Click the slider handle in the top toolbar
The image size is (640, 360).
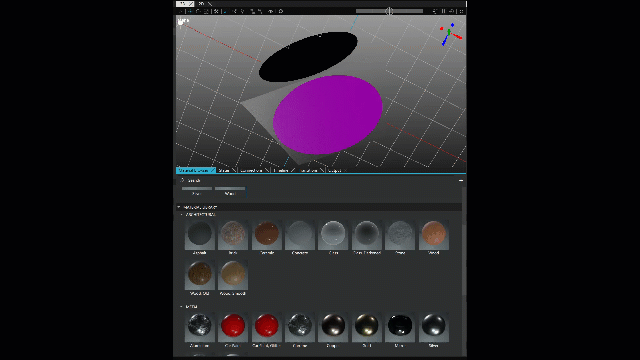(389, 11)
